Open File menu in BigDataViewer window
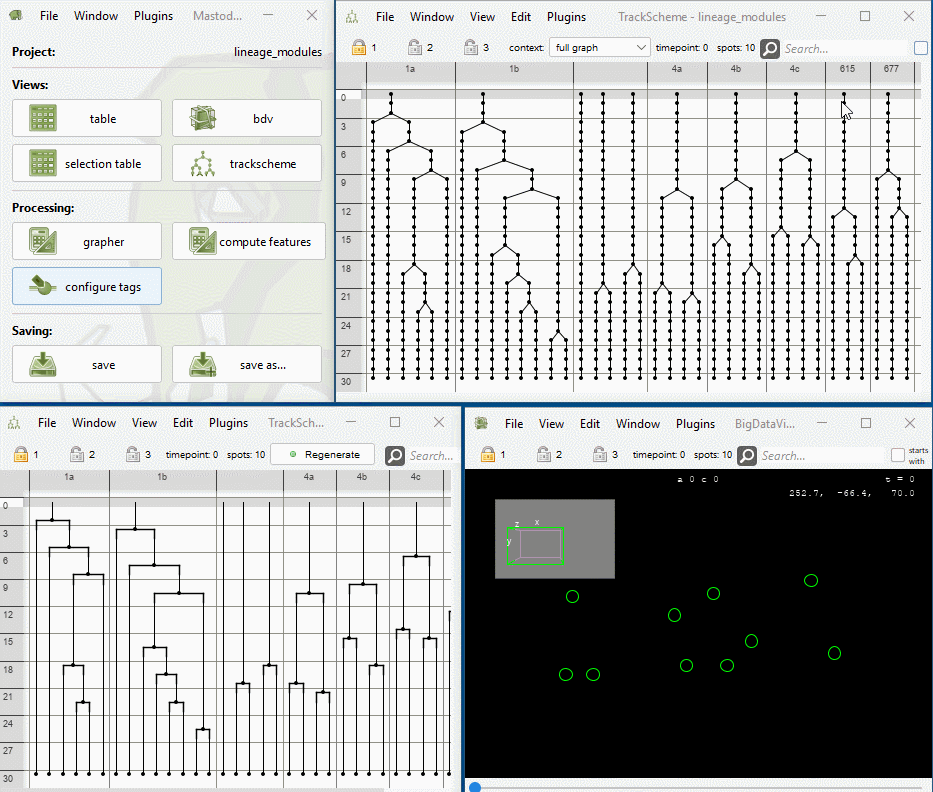 click(x=514, y=424)
